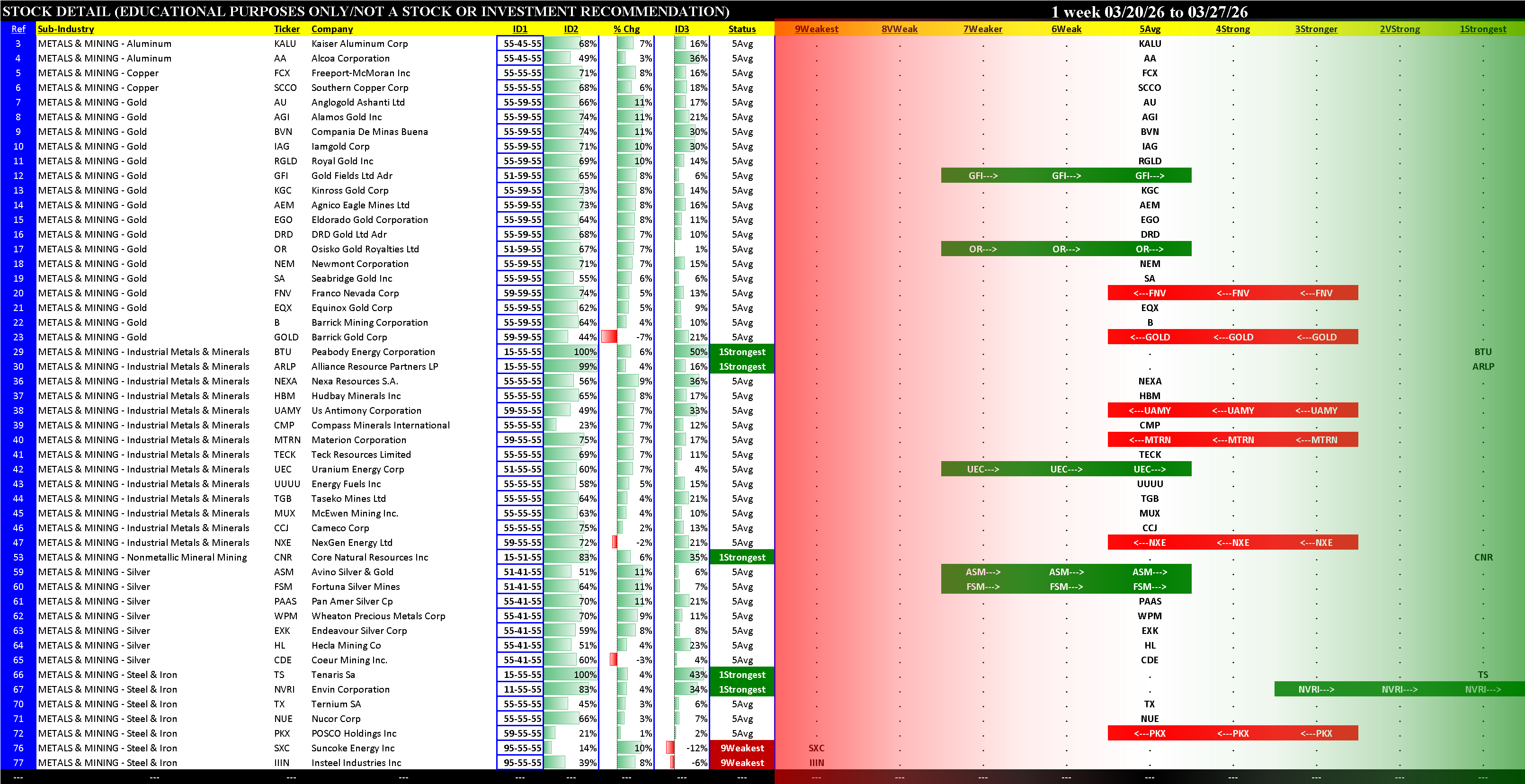Image resolution: width=1525 pixels, height=784 pixels.
Task: Click the Ref column header link
Action: 18,29
